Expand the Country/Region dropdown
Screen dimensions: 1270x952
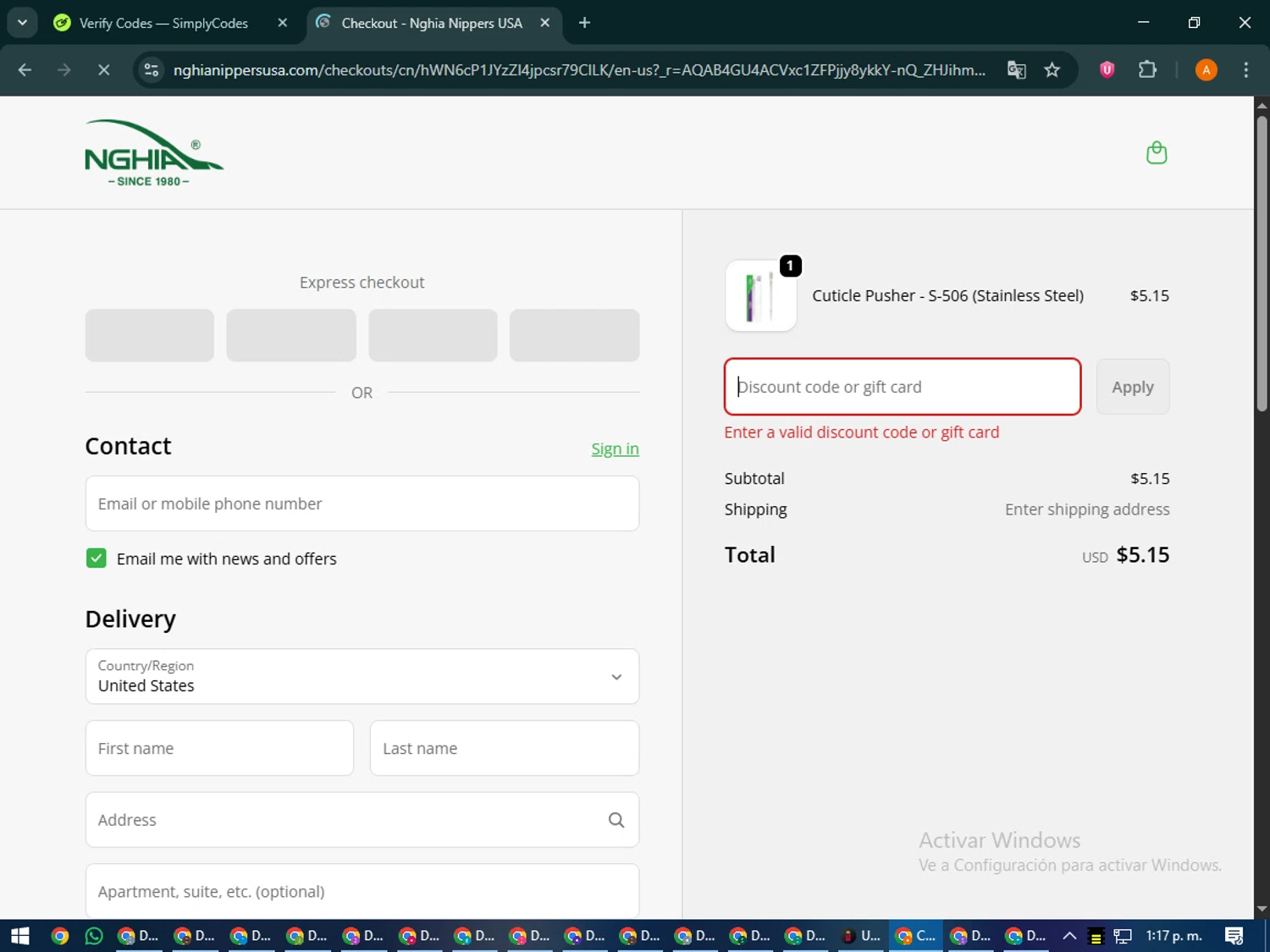362,676
